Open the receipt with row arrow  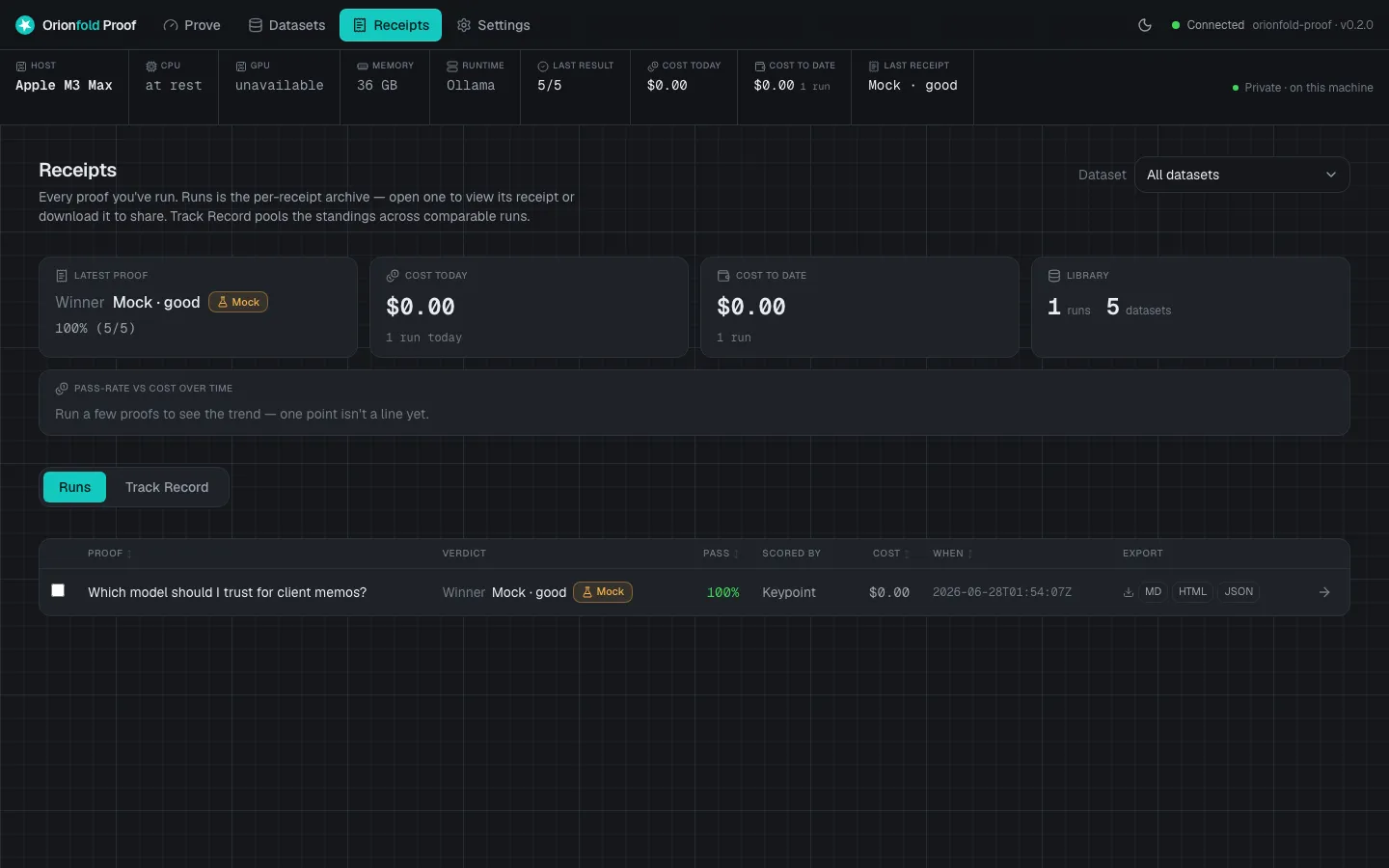1324,592
